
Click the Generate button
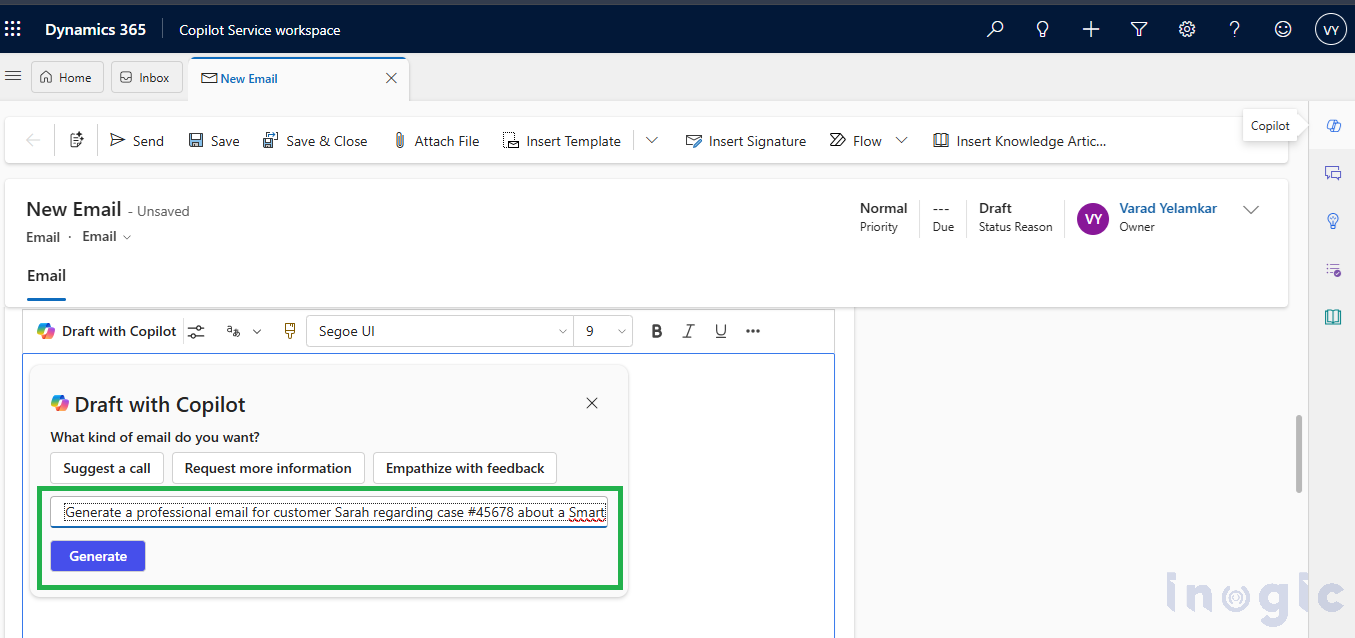coord(98,556)
